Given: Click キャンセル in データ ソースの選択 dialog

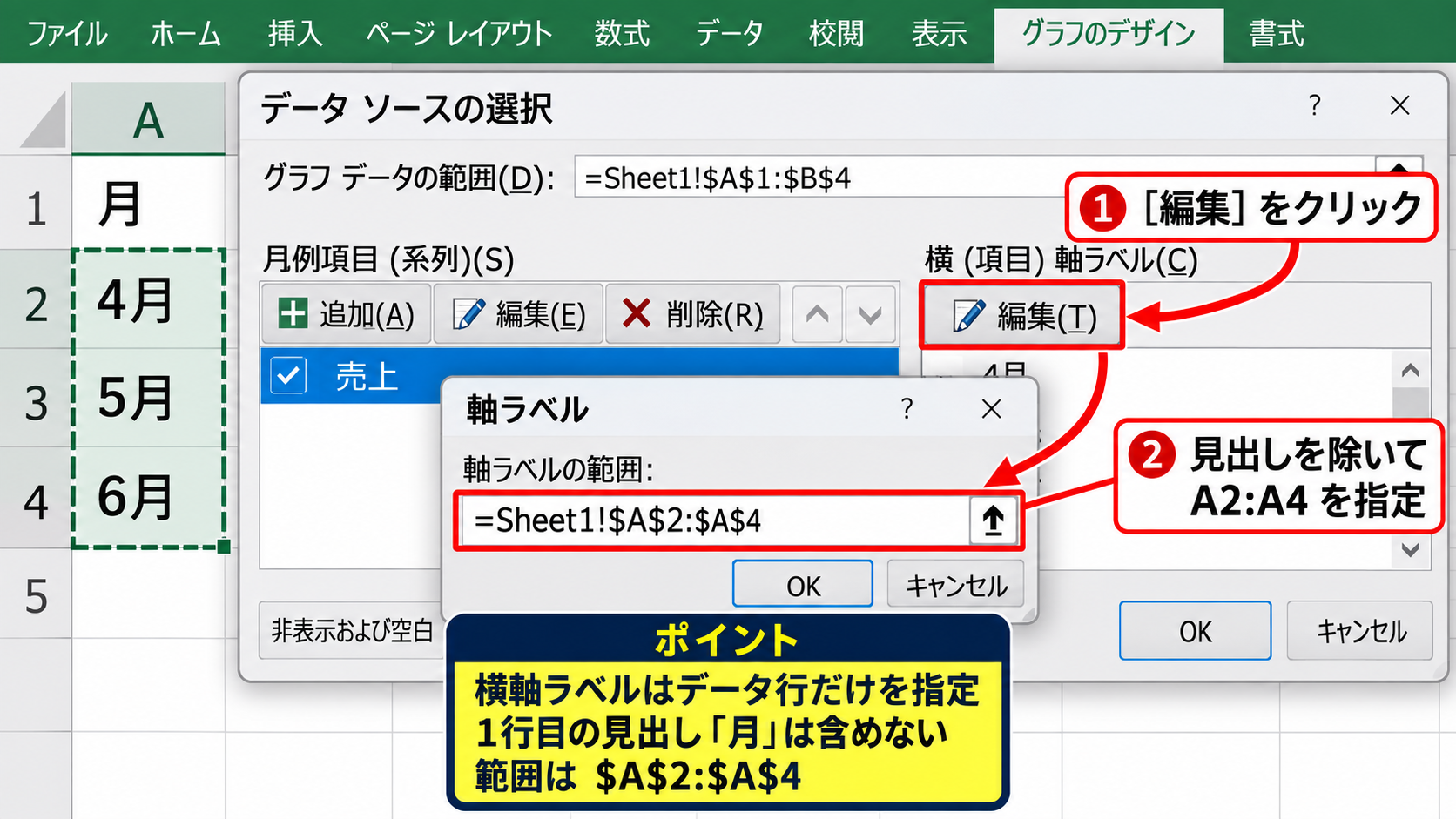Looking at the screenshot, I should (x=1360, y=631).
